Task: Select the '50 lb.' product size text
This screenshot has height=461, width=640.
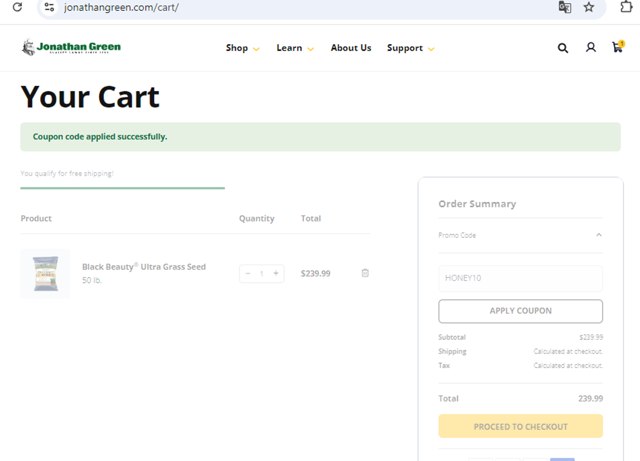Action: point(92,280)
